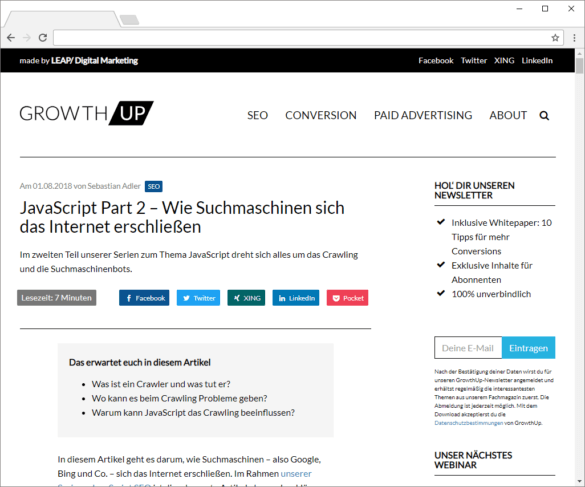Screen dimensions: 585x487
Task: Share article via Facebook button
Action: tap(144, 298)
